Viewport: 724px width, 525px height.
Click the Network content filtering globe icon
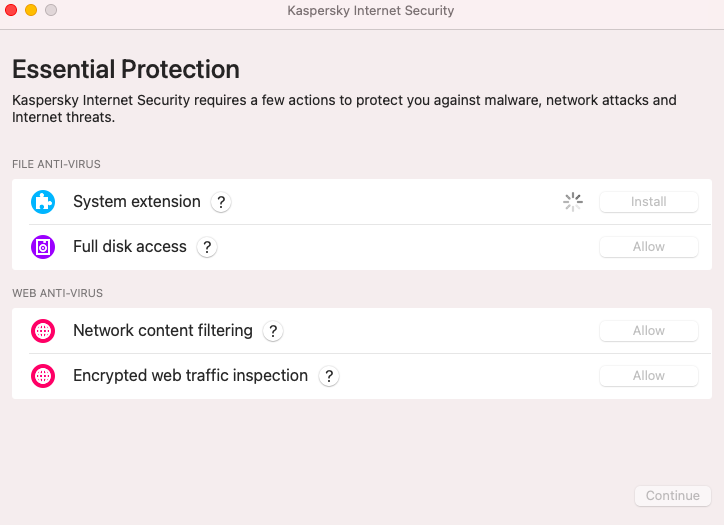[x=43, y=331]
